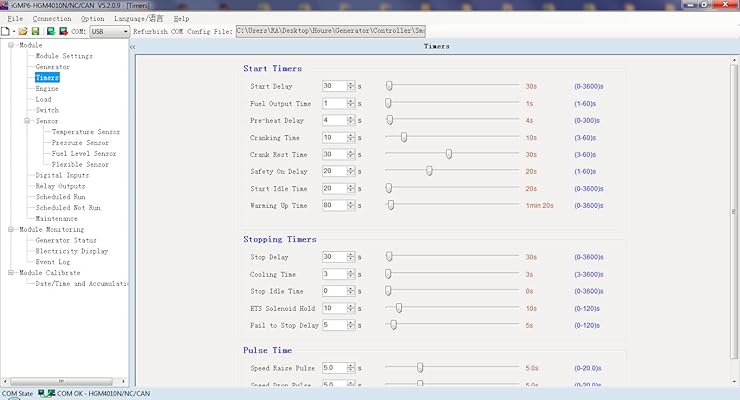Open the Option menu
Image resolution: width=740 pixels, height=400 pixels.
[x=92, y=18]
